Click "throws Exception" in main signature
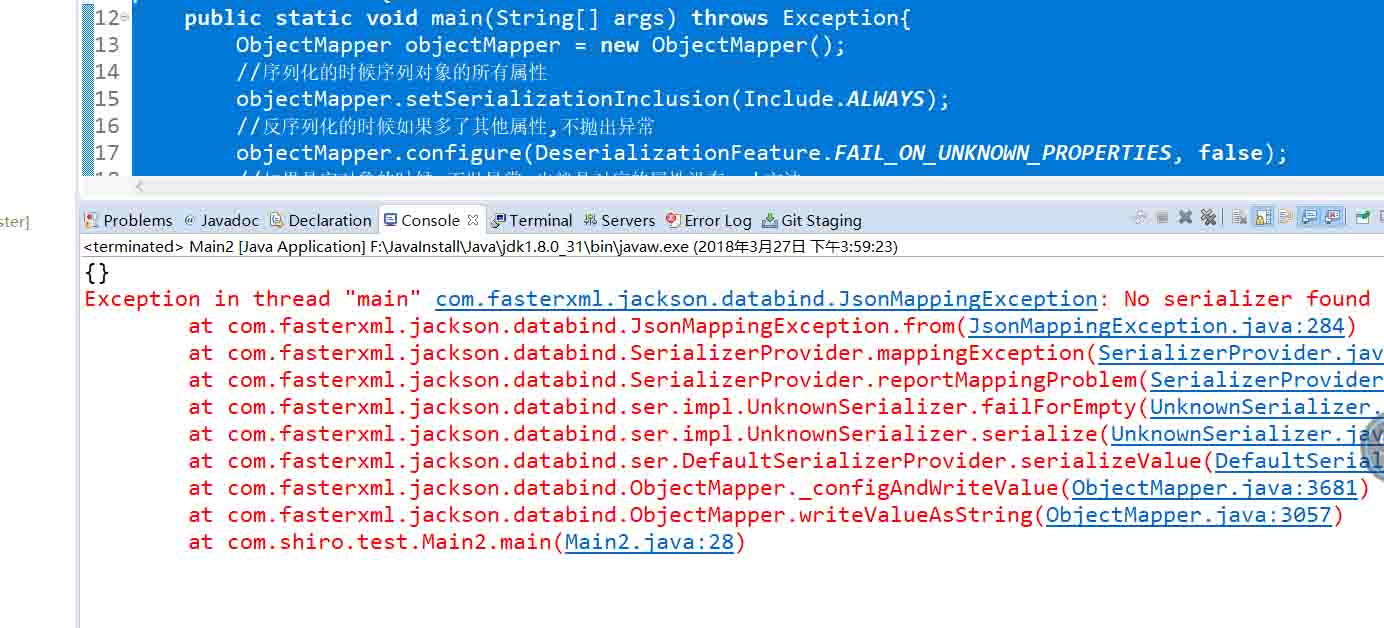The height and width of the screenshot is (628, 1384). point(796,18)
